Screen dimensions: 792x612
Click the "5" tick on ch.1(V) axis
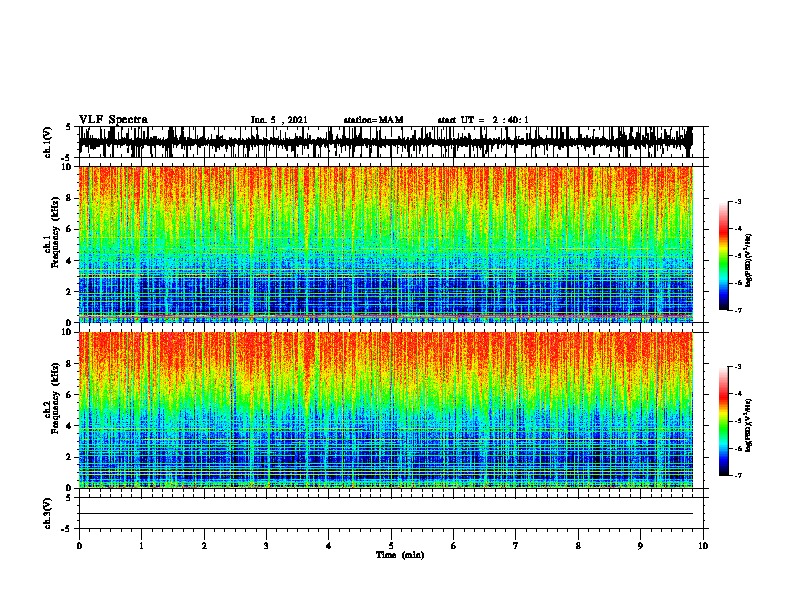69,127
